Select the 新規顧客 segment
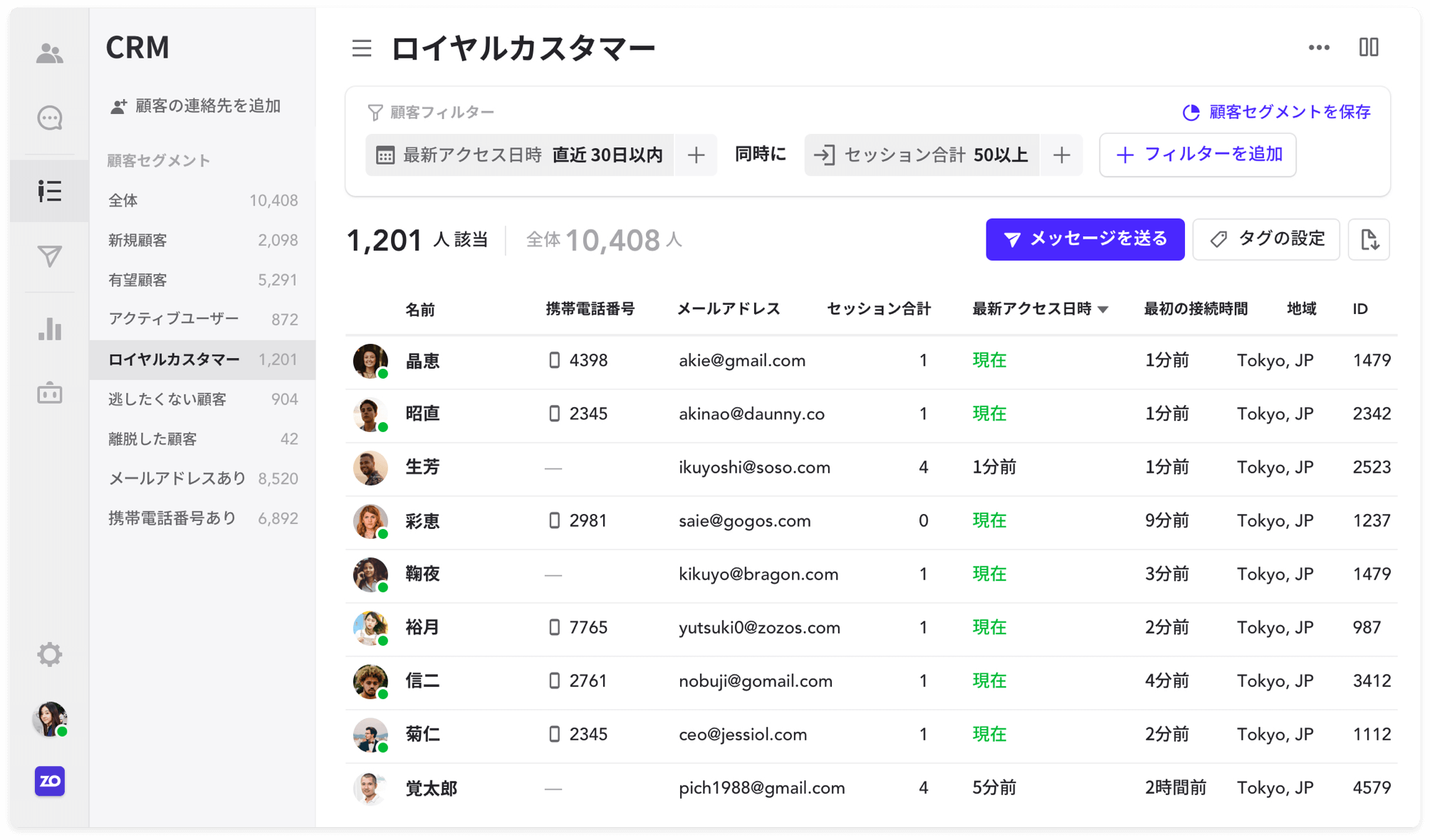Screen dimensions: 1430x840 tap(138, 240)
